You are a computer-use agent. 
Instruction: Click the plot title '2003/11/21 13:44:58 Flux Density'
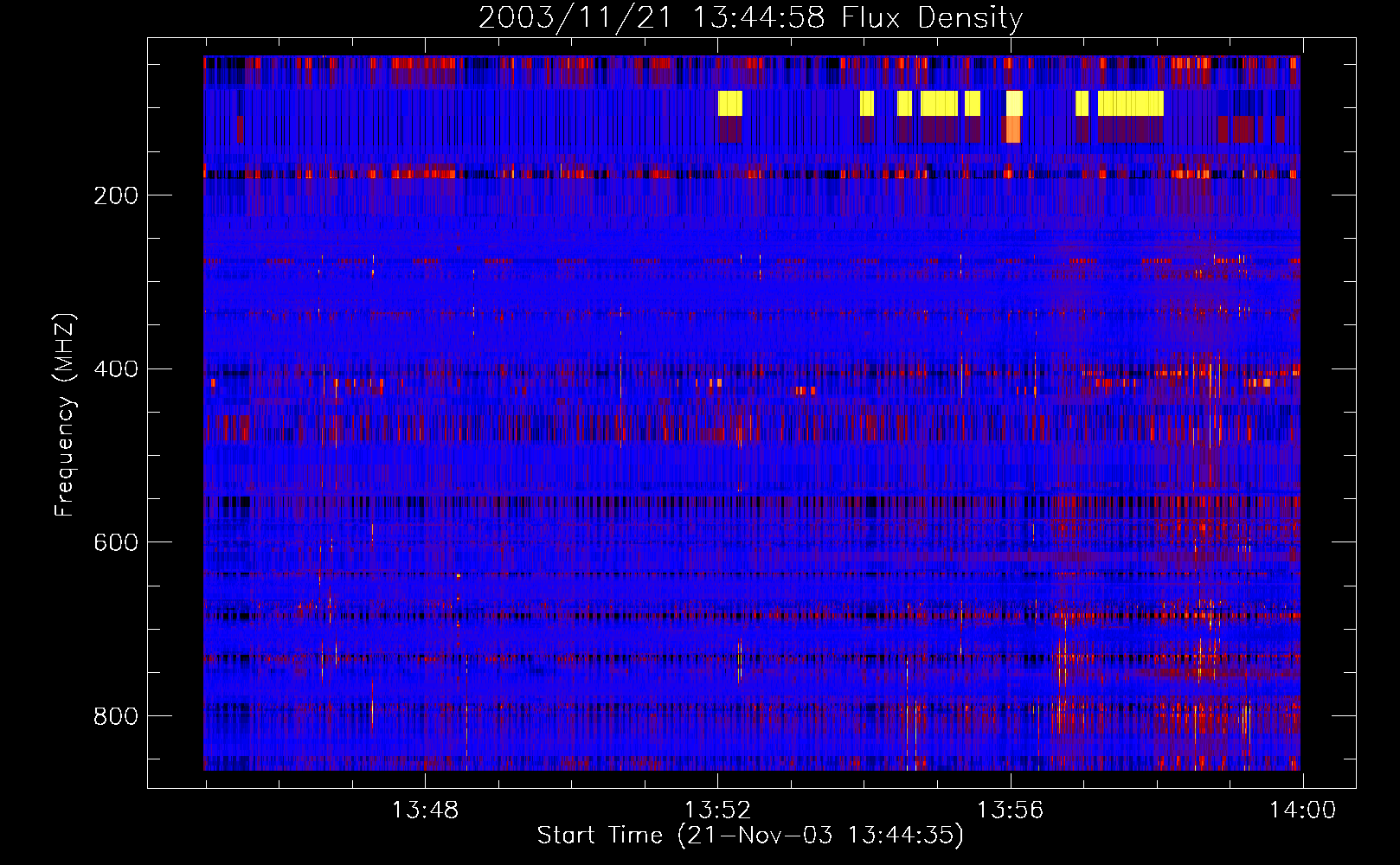751,17
